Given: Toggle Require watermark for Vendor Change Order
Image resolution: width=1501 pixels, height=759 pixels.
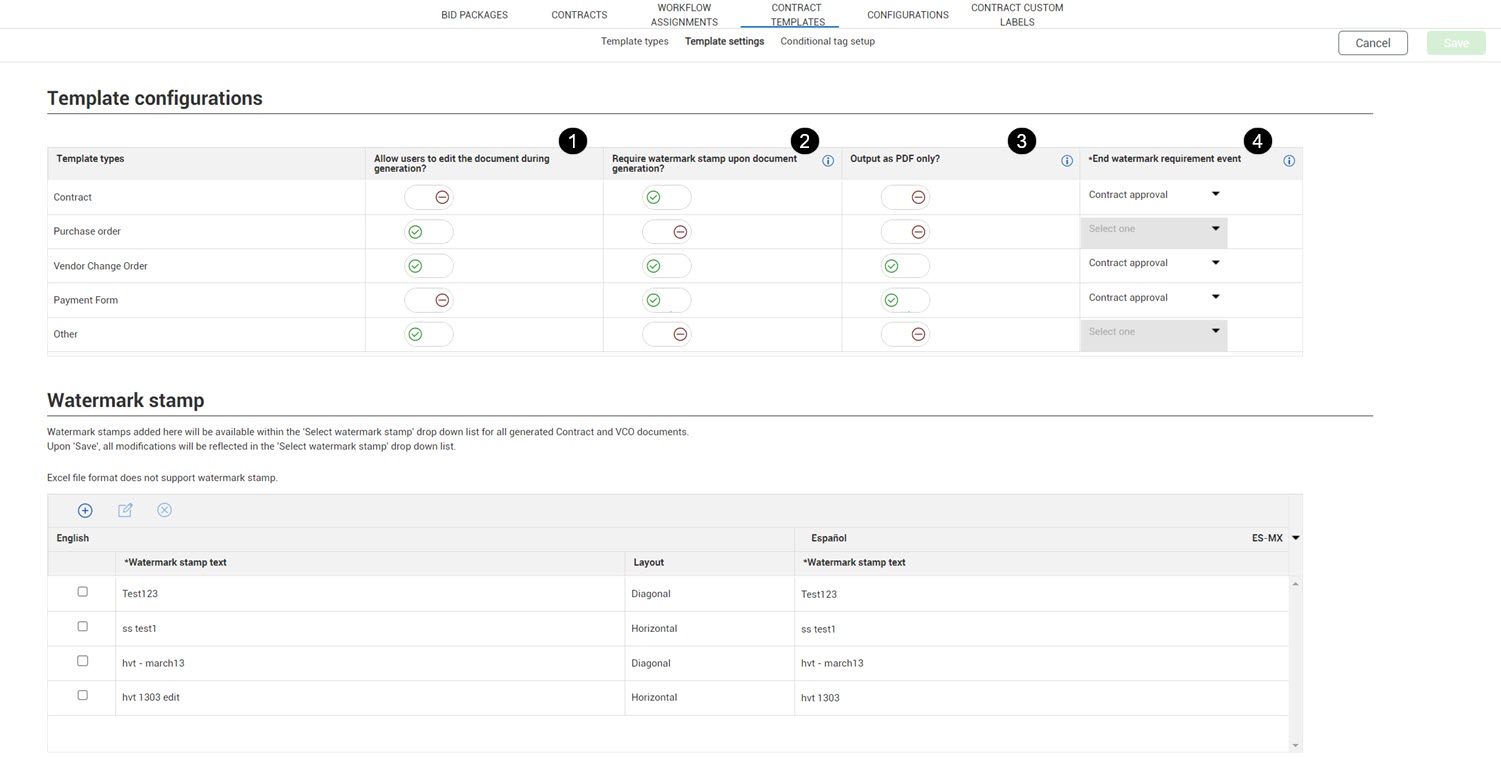Looking at the screenshot, I should [667, 266].
